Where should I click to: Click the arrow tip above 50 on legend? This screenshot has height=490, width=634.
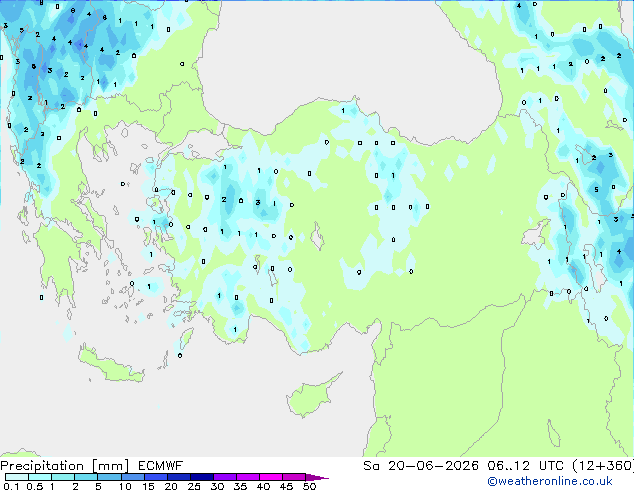pos(317,477)
